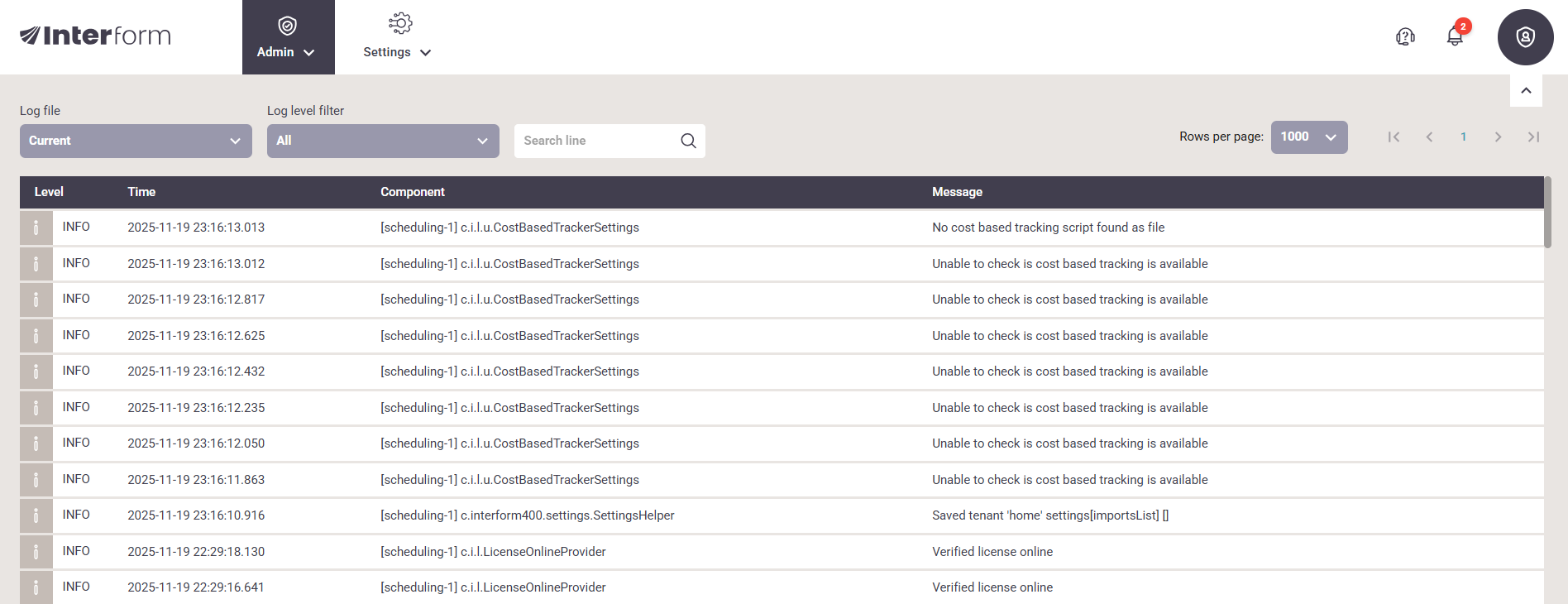This screenshot has width=1568, height=604.
Task: Click info icon on the 23:16:13.013 row
Action: pos(36,228)
